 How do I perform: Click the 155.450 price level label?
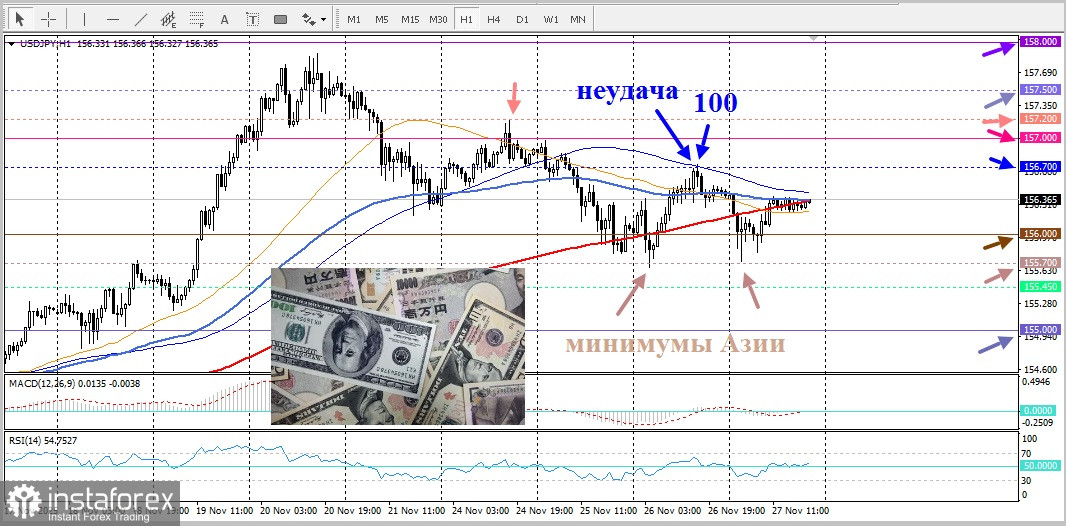[x=1040, y=287]
